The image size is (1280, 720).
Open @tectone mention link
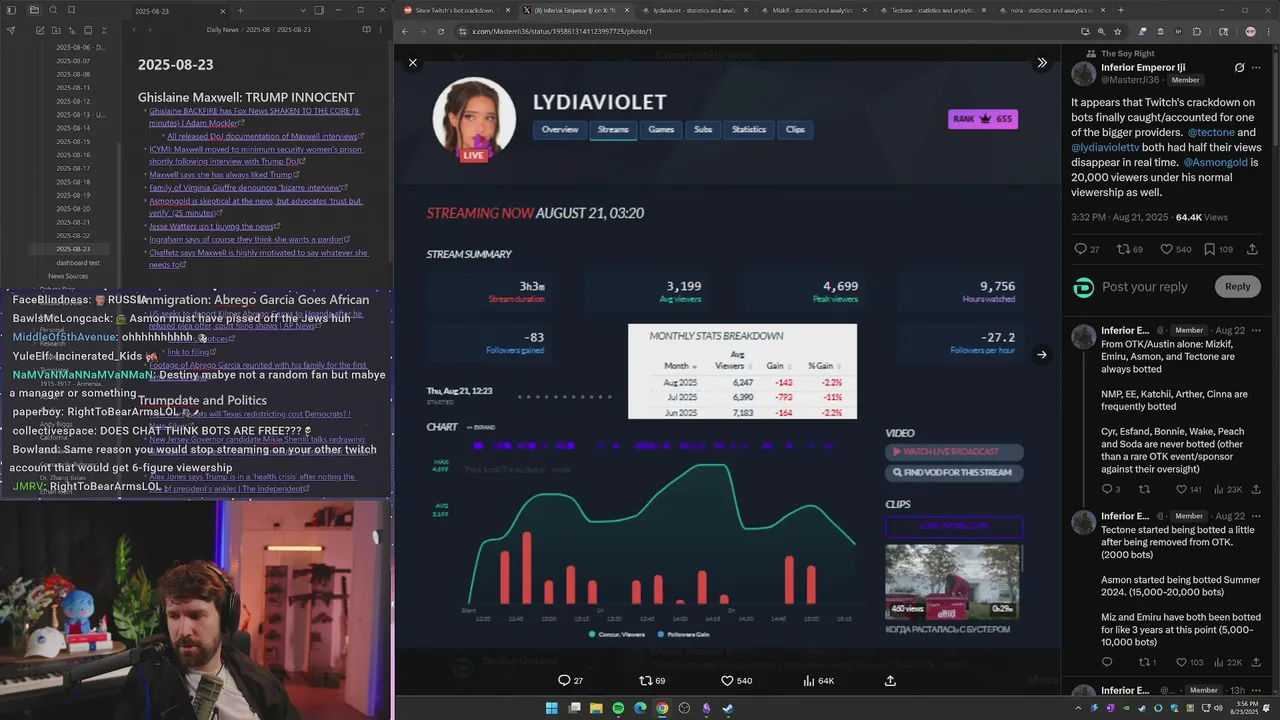click(1209, 132)
